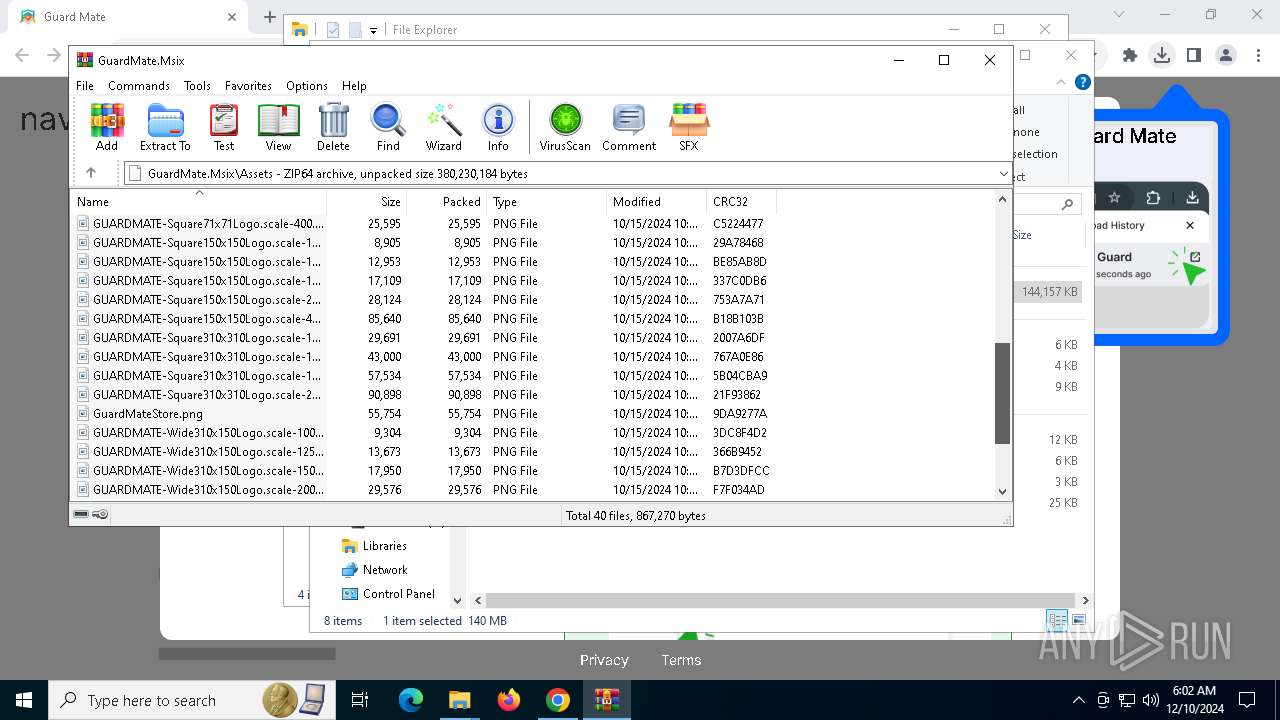Open the Wizard tool
Viewport: 1280px width, 720px height.
[x=443, y=127]
